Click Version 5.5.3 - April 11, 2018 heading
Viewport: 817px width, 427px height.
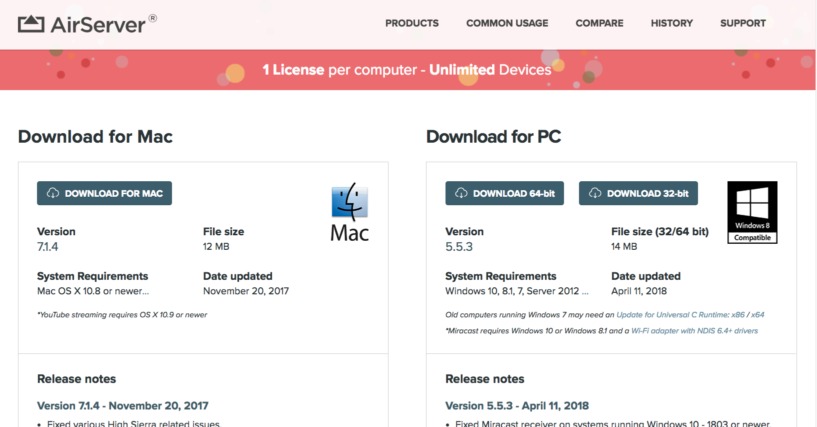[517, 406]
